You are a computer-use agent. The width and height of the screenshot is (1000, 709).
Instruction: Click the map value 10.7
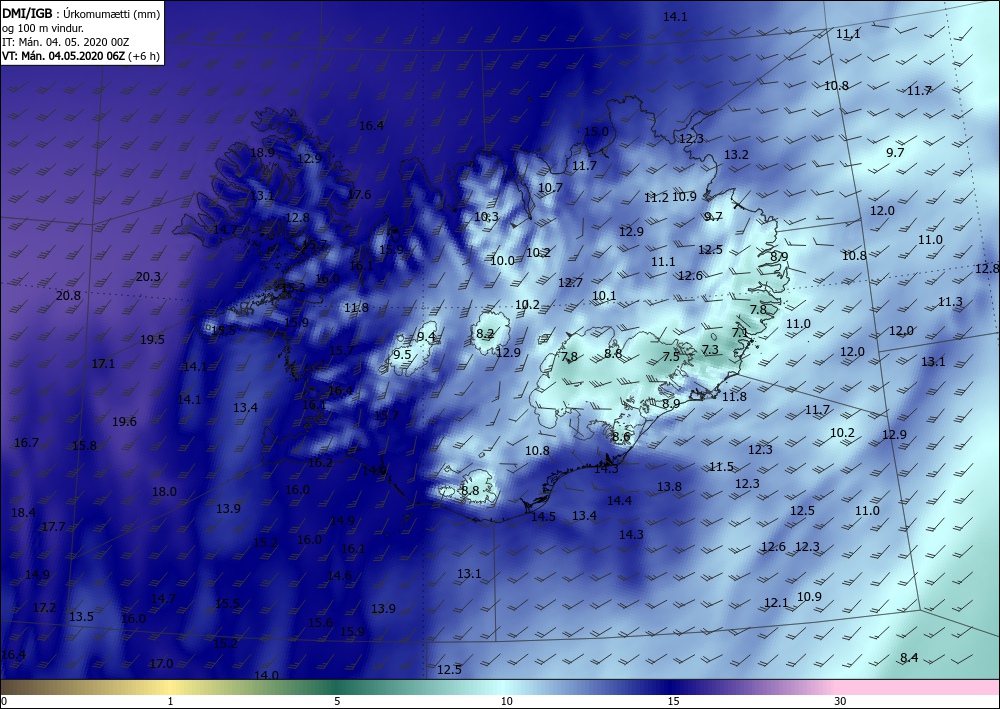point(550,188)
